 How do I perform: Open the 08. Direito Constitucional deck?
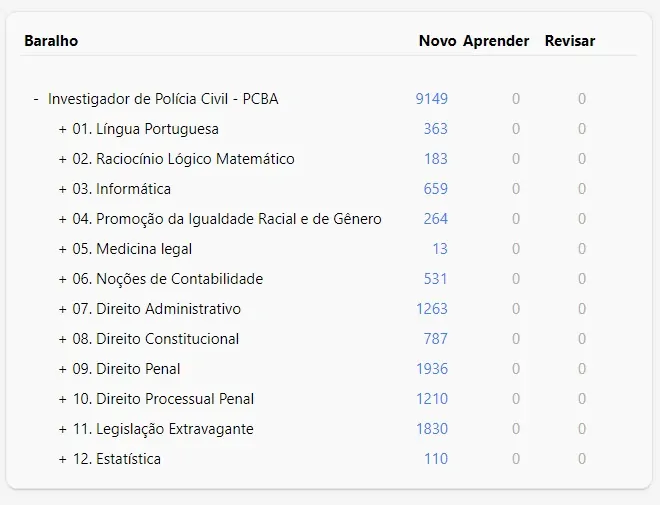click(x=156, y=339)
